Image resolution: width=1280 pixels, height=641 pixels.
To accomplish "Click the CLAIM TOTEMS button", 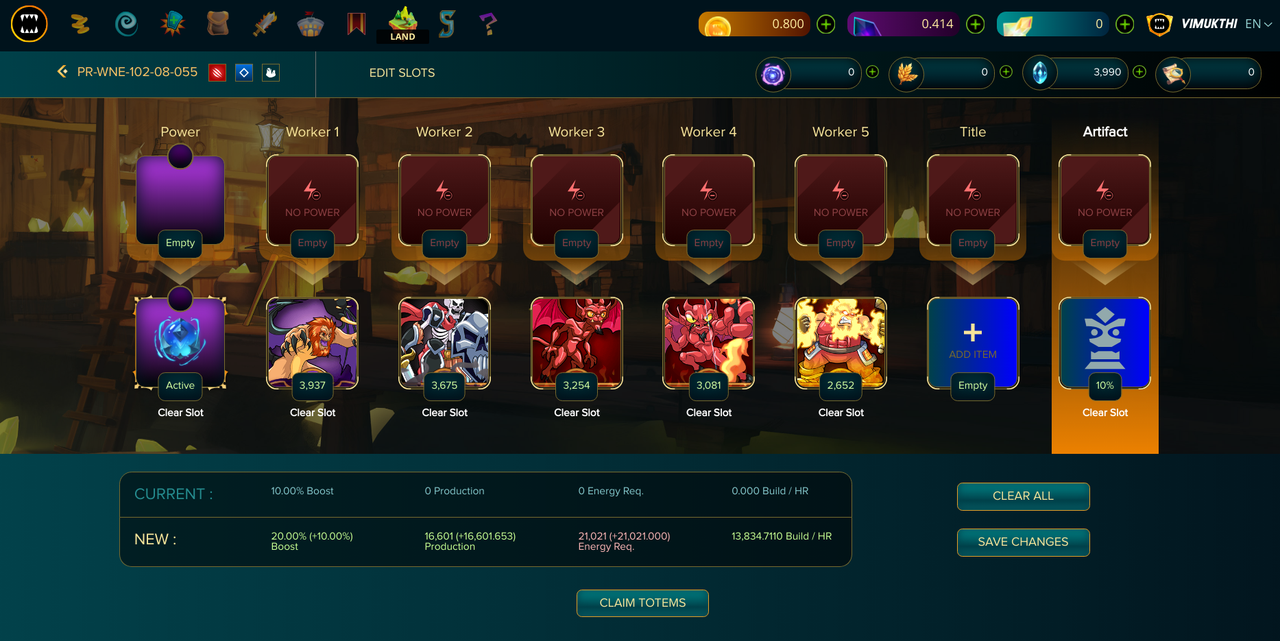I will pyautogui.click(x=642, y=603).
